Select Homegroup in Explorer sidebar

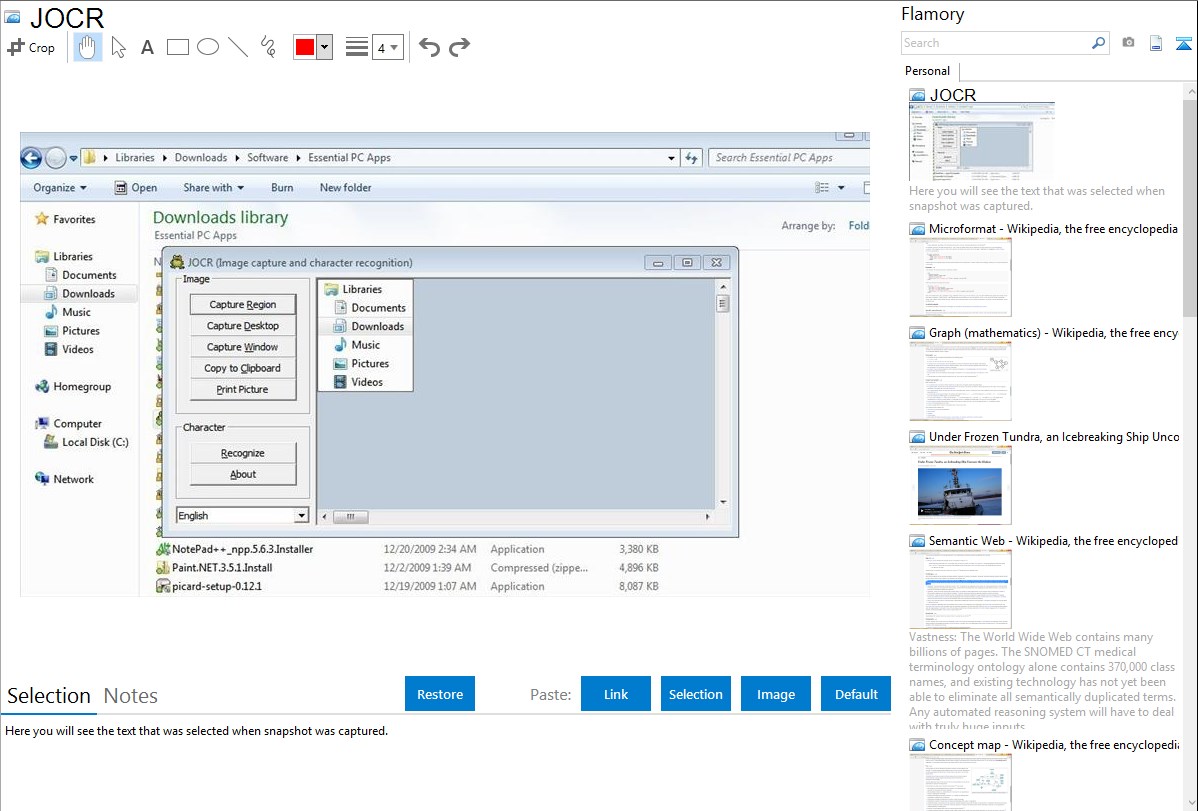(x=73, y=387)
